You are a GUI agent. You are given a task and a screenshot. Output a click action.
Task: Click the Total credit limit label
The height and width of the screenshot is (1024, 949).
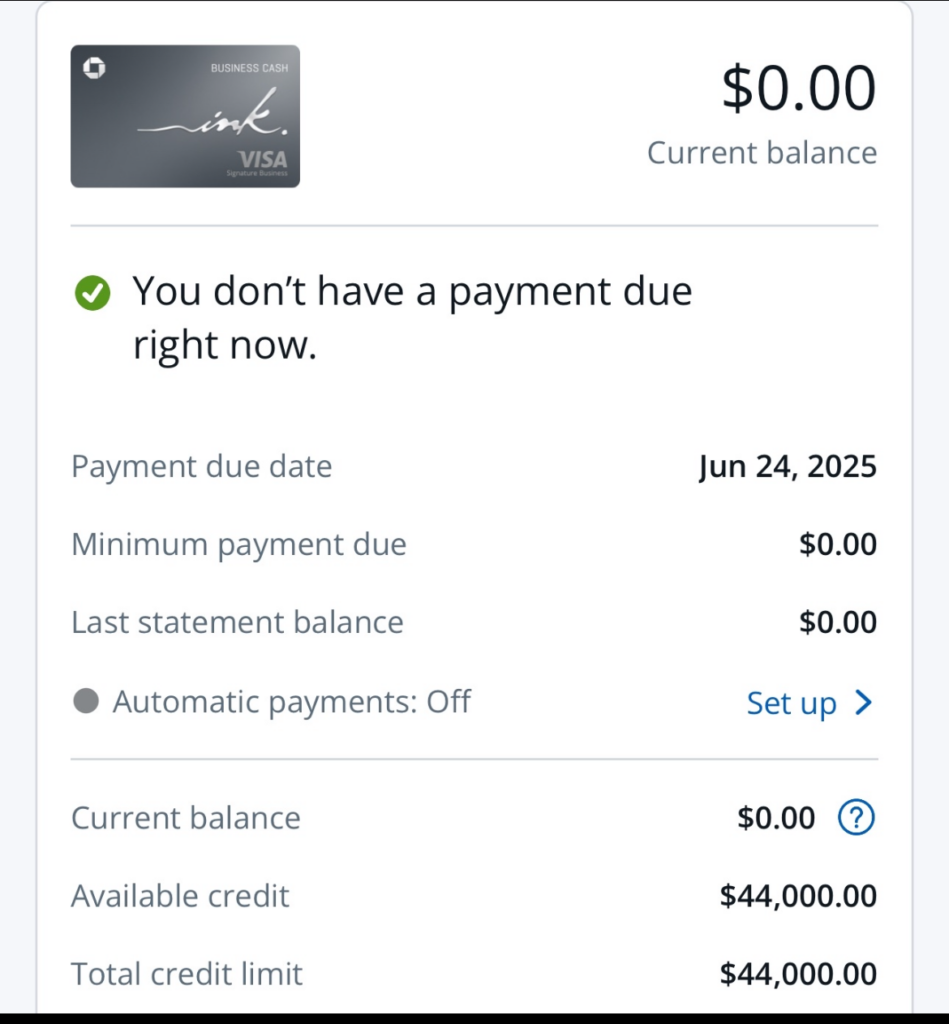(x=186, y=974)
